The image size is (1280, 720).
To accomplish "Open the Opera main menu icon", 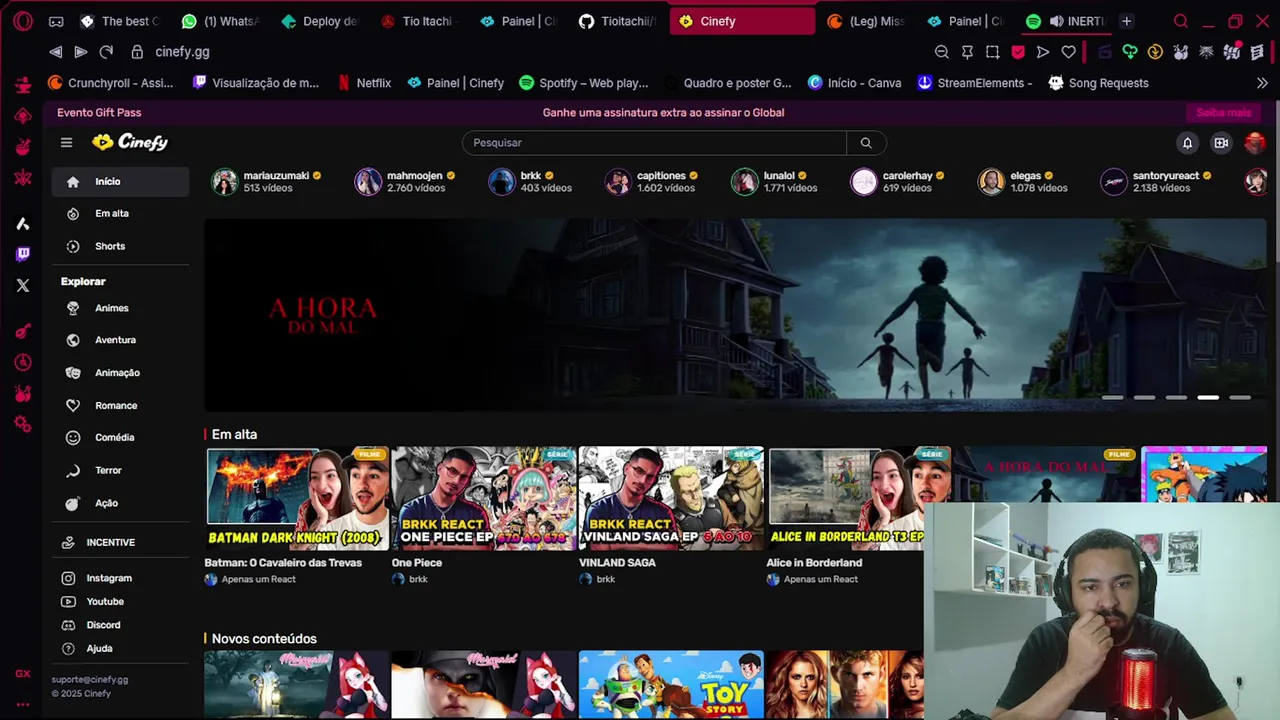I will tap(23, 21).
